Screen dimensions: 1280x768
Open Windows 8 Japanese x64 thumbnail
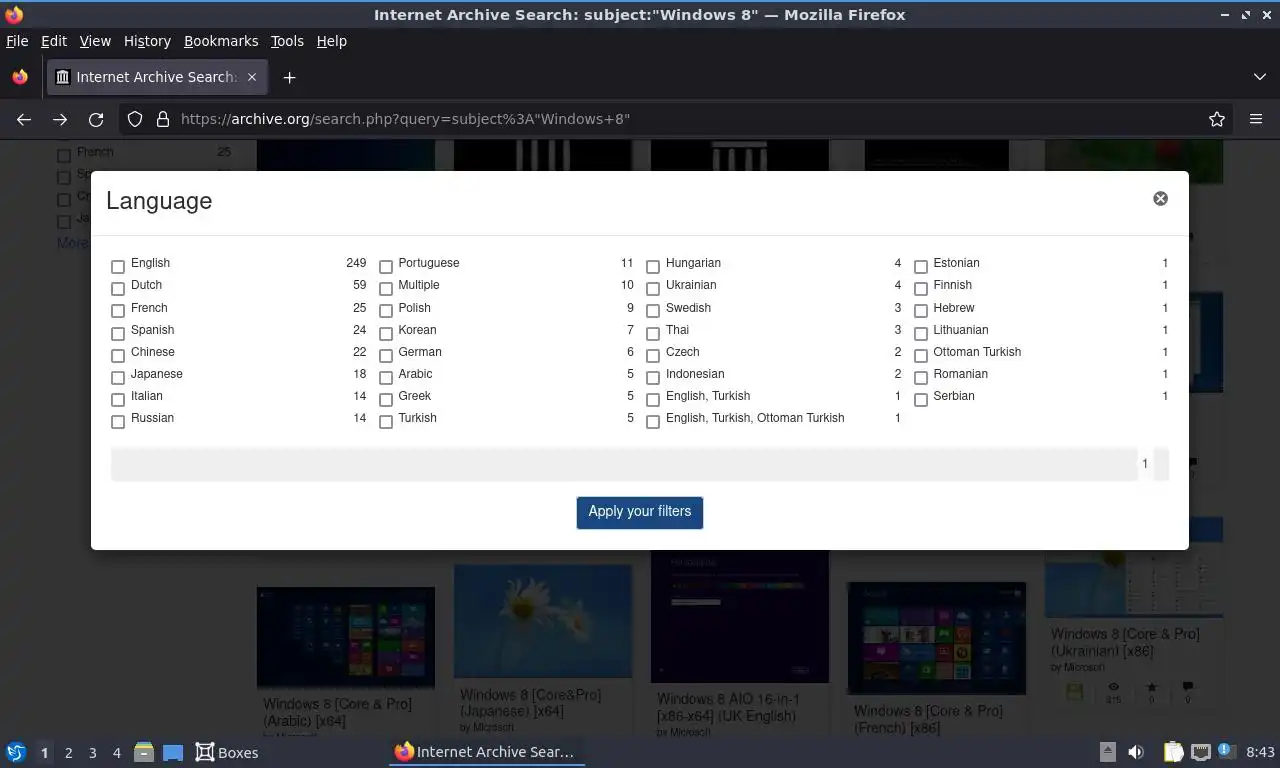543,621
